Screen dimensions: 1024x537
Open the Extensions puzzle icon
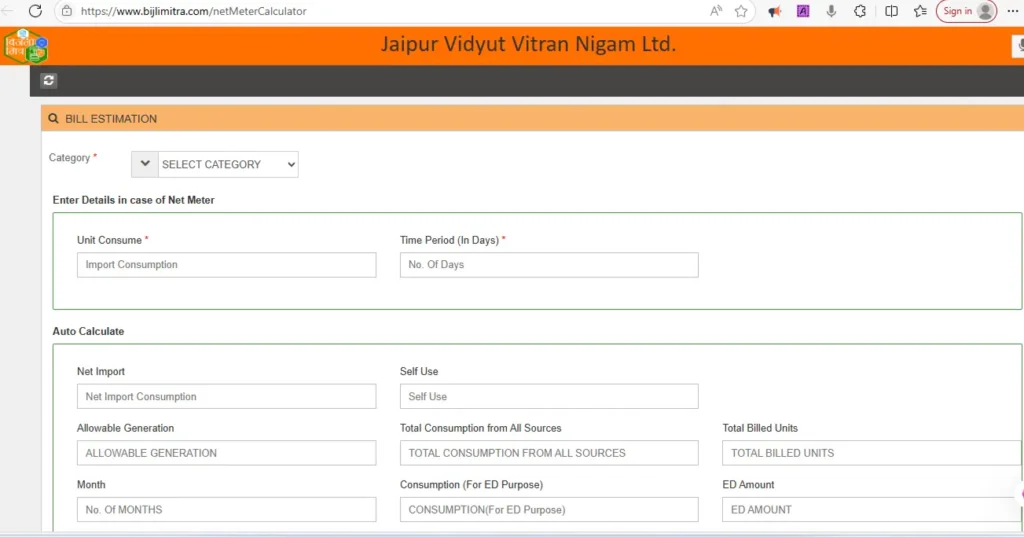point(860,11)
